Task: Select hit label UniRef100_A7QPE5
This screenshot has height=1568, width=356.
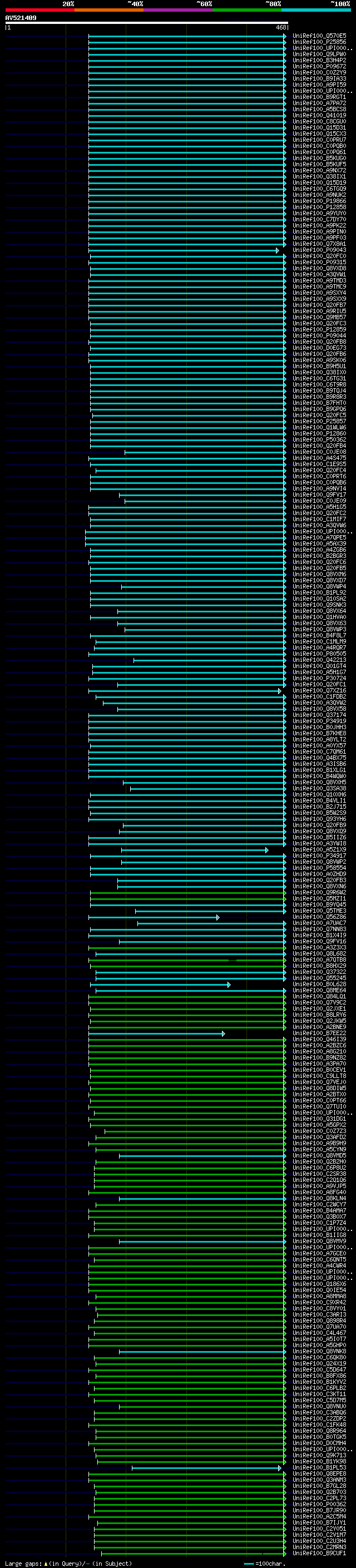Action: (x=319, y=537)
